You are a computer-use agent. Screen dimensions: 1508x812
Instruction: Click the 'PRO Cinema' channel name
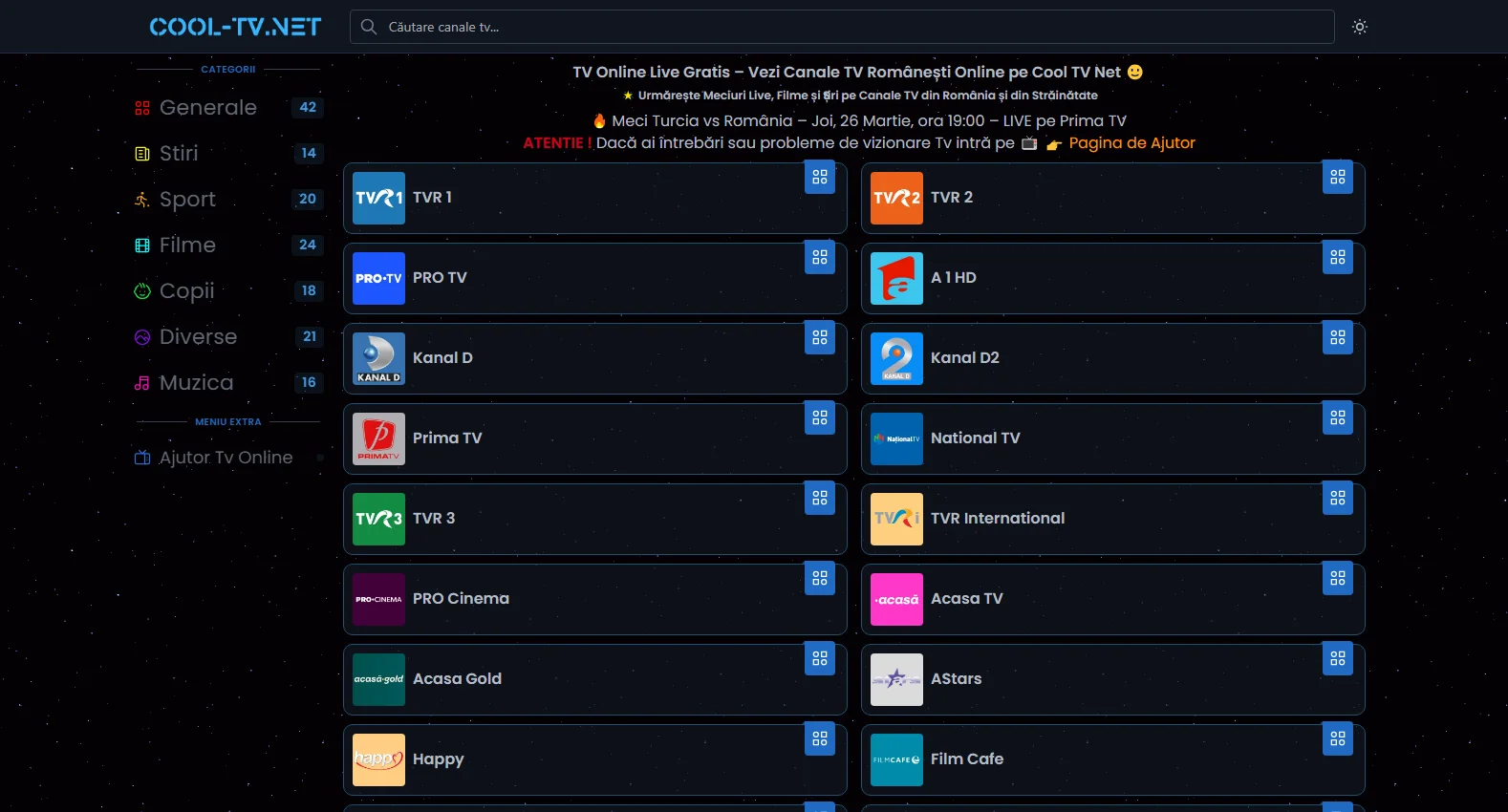click(461, 599)
